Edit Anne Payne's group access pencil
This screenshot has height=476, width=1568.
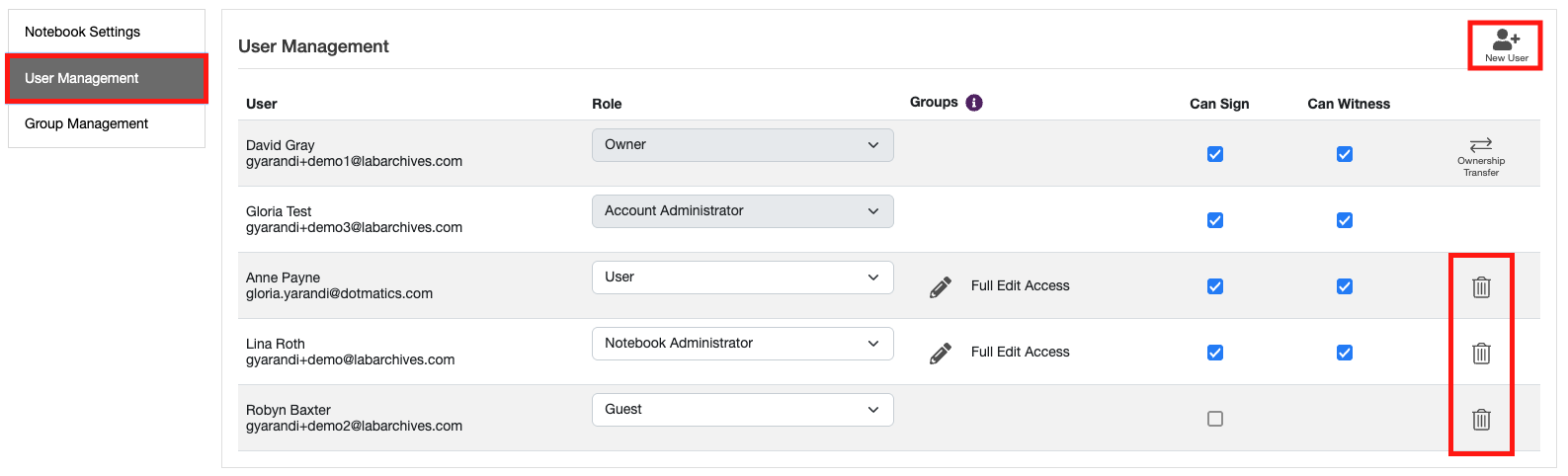click(x=941, y=286)
